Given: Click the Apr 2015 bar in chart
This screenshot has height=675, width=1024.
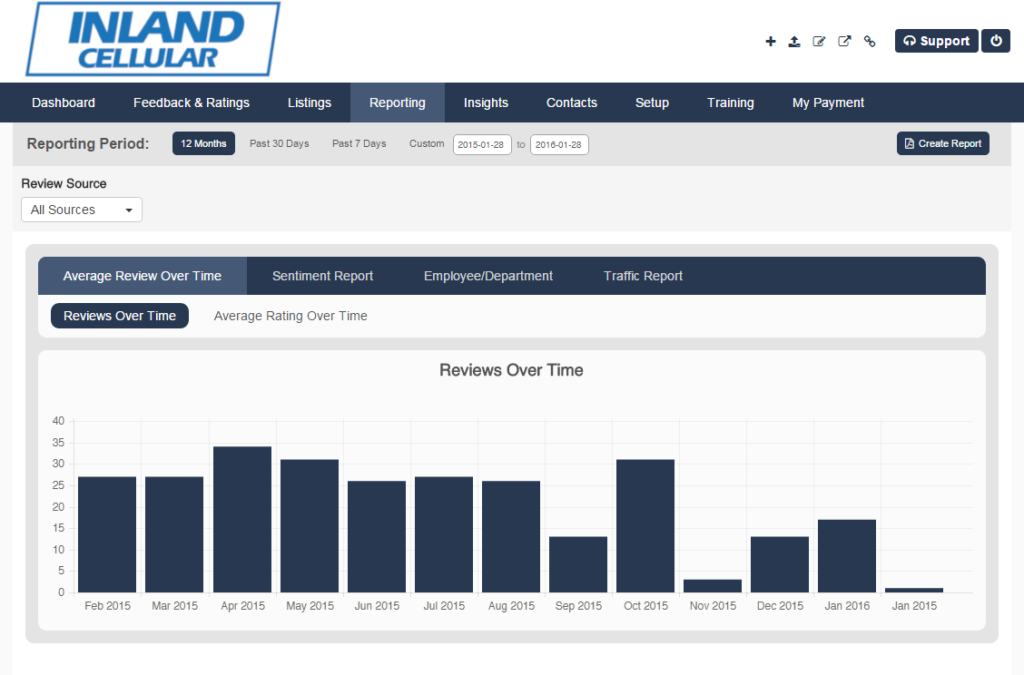Looking at the screenshot, I should [x=242, y=519].
